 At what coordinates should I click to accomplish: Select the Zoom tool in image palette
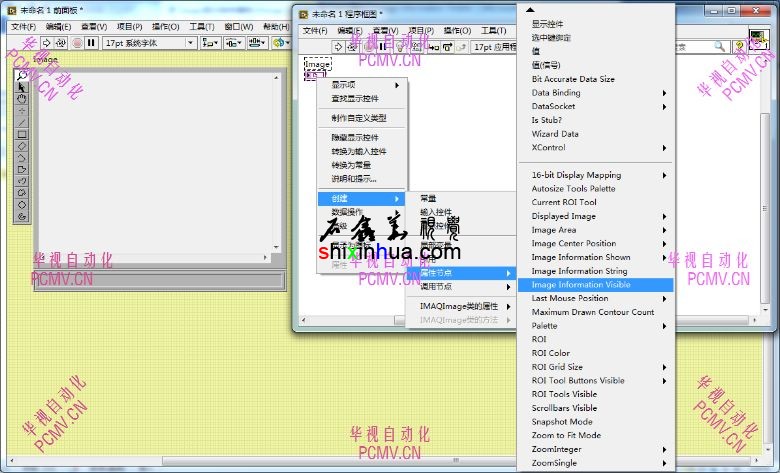tap(22, 76)
